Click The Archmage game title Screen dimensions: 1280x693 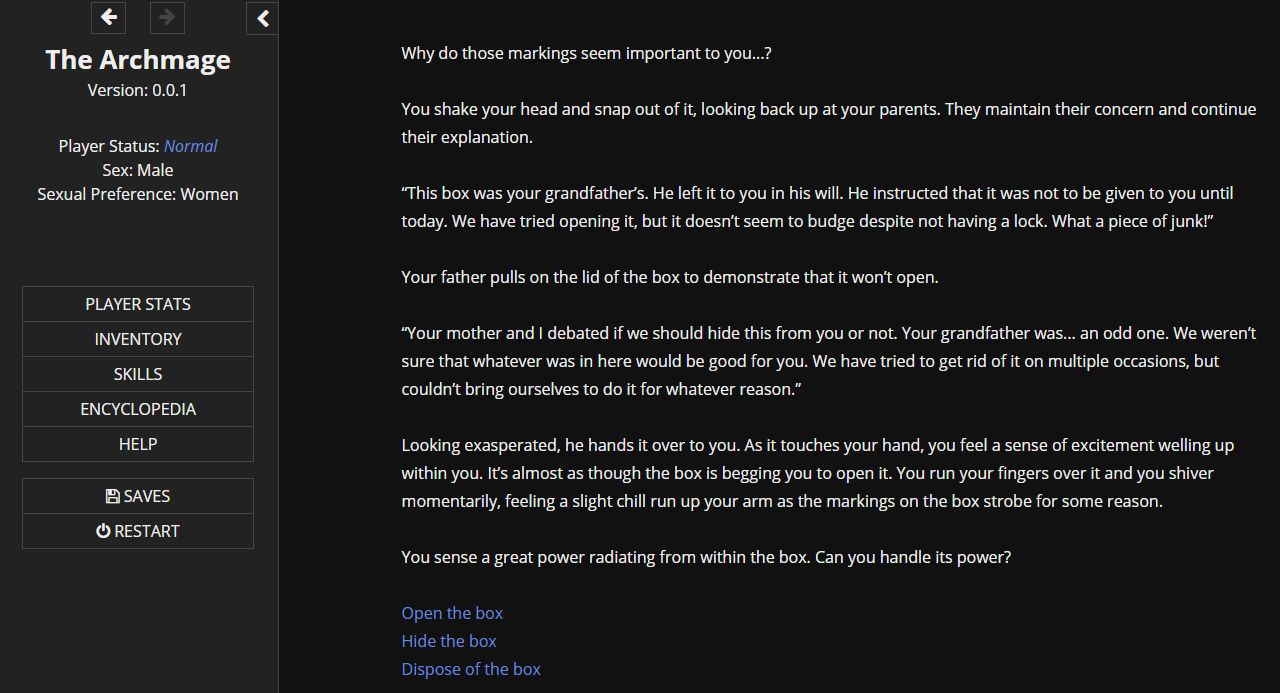138,59
